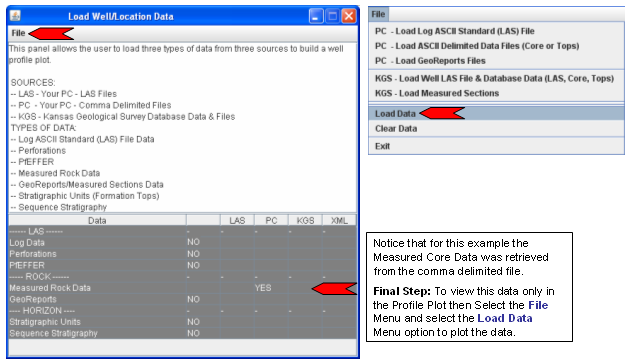Select the Measured Rock Data row

tap(182, 288)
